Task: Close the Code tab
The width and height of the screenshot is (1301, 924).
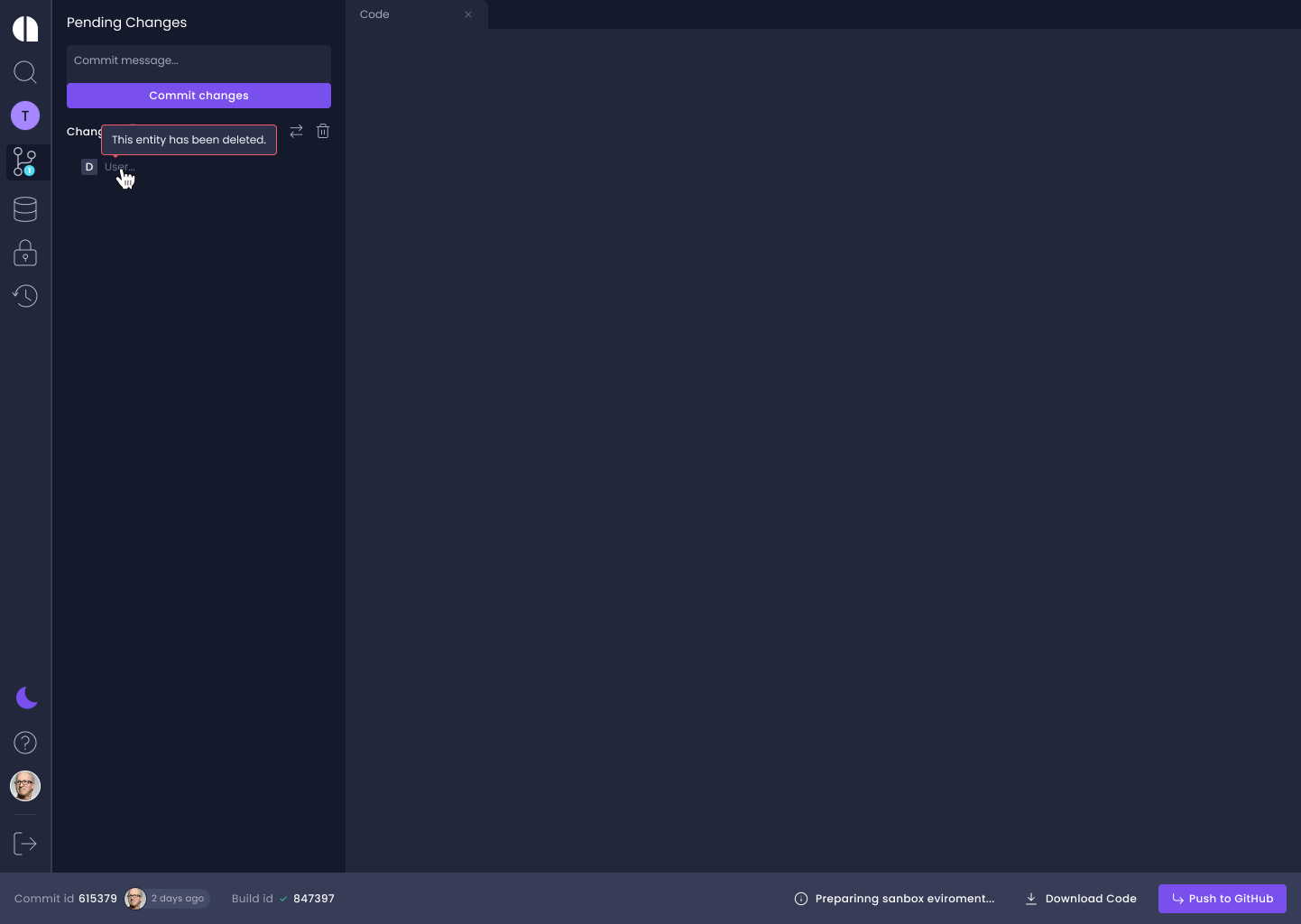Action: click(468, 14)
